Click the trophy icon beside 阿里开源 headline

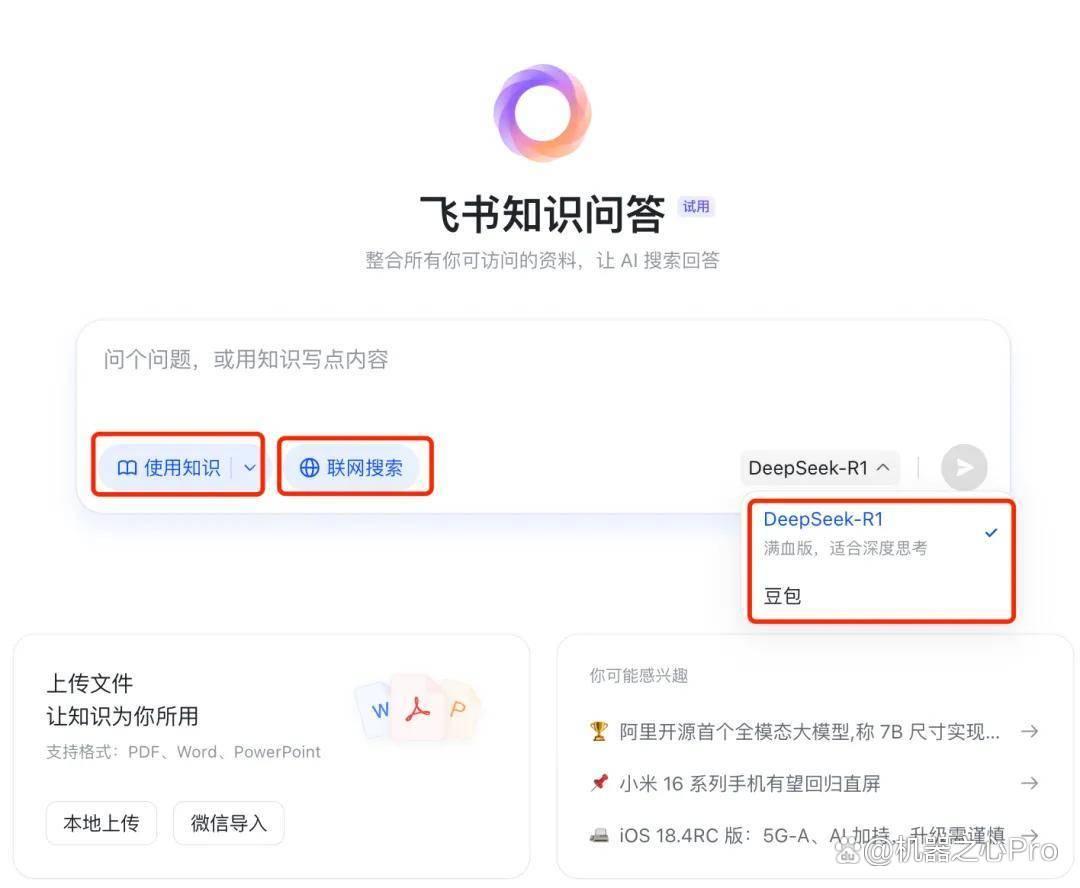point(599,731)
